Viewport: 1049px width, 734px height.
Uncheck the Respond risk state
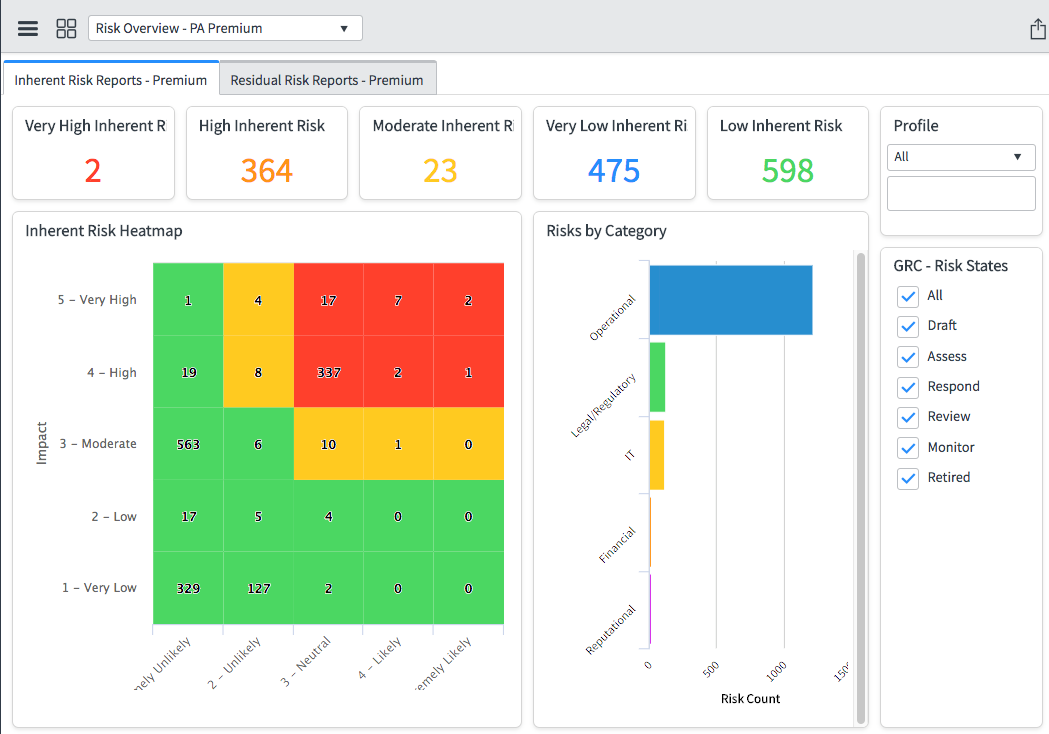tap(908, 387)
